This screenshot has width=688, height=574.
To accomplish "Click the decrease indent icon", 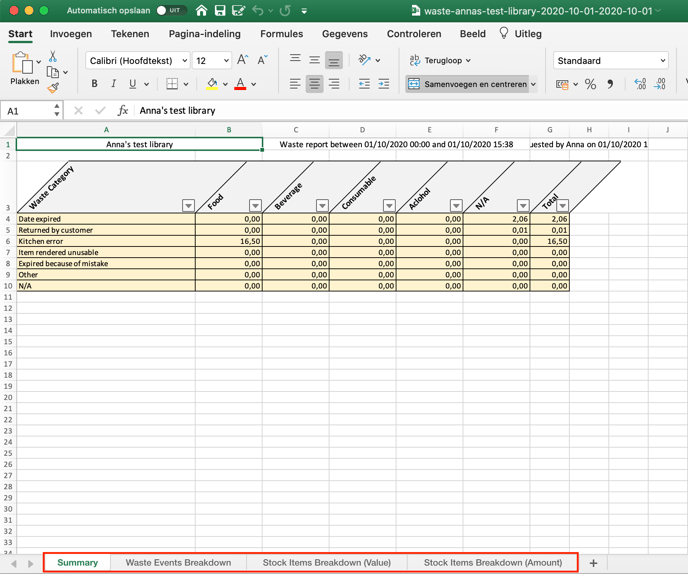I will click(x=364, y=84).
